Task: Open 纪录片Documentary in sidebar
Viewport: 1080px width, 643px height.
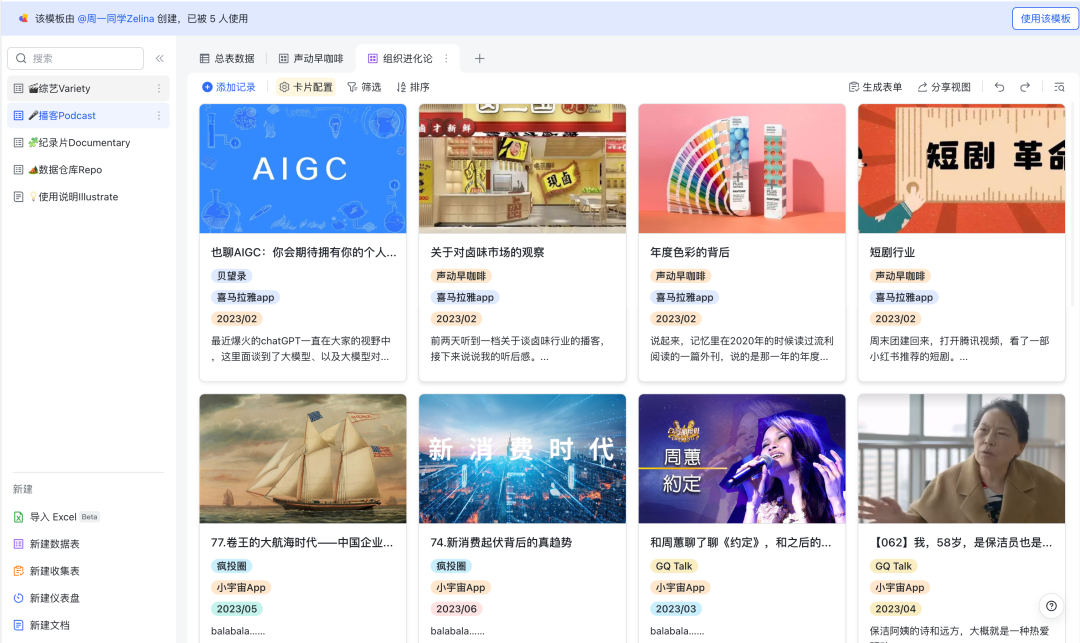Action: 88,143
